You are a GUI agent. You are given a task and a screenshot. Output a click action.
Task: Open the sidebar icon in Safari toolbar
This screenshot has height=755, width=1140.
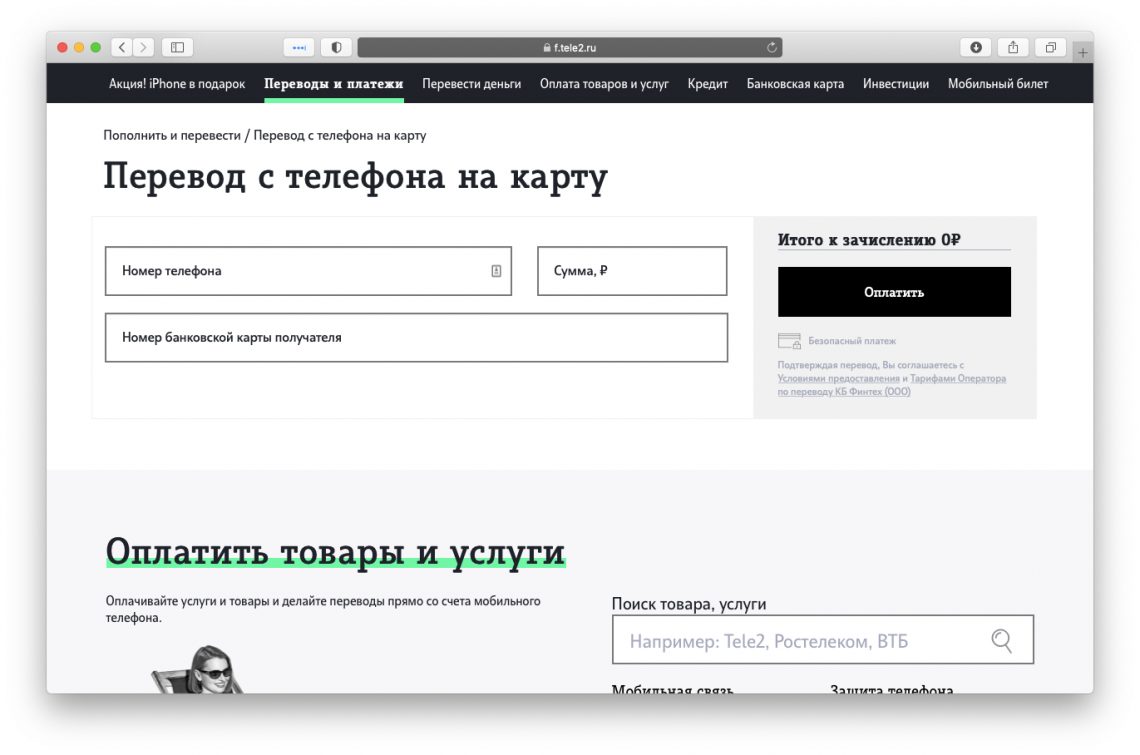pyautogui.click(x=176, y=46)
